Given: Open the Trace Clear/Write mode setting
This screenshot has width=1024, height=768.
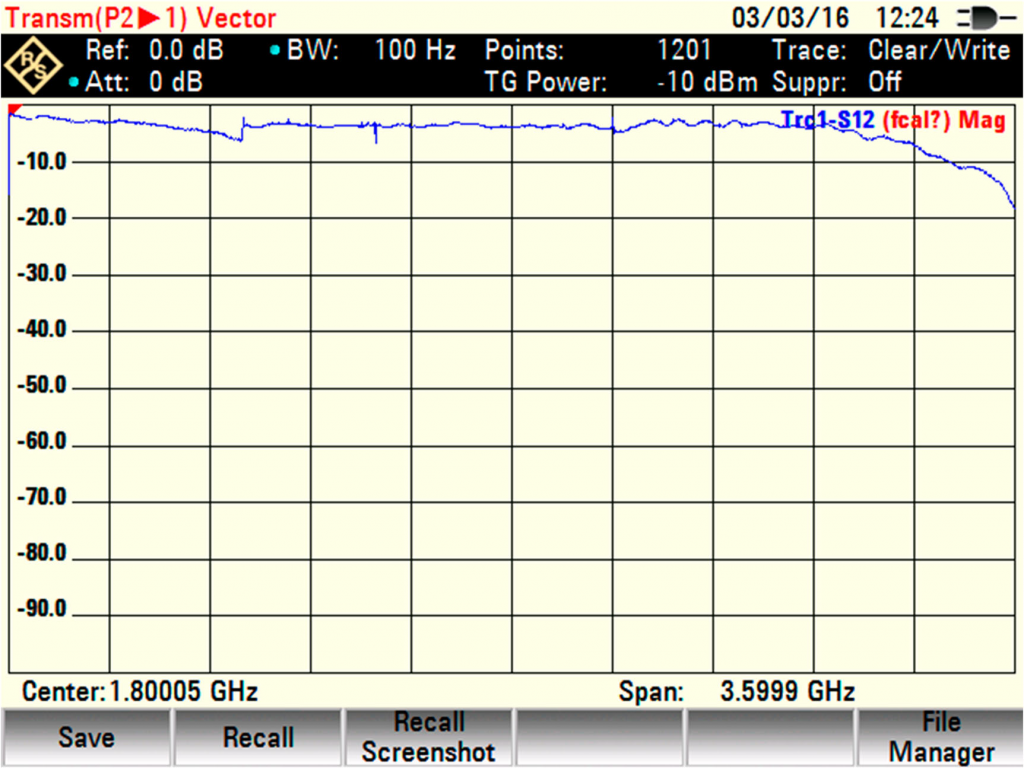Looking at the screenshot, I should [938, 50].
